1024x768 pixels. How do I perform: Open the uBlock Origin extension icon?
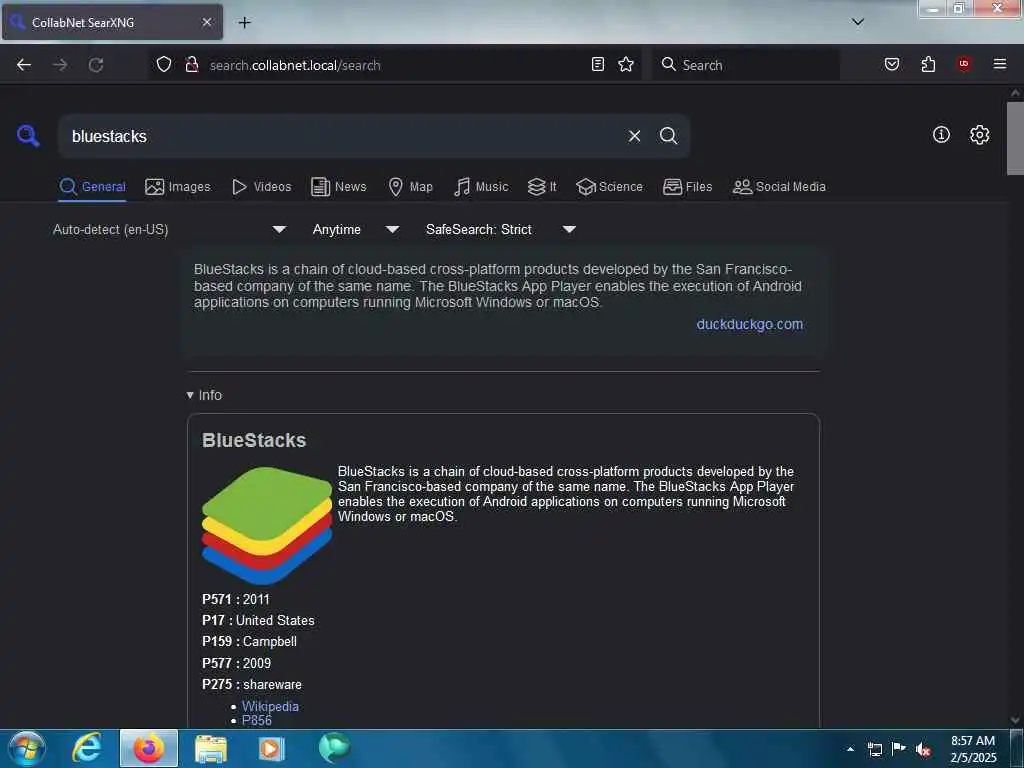coord(964,64)
